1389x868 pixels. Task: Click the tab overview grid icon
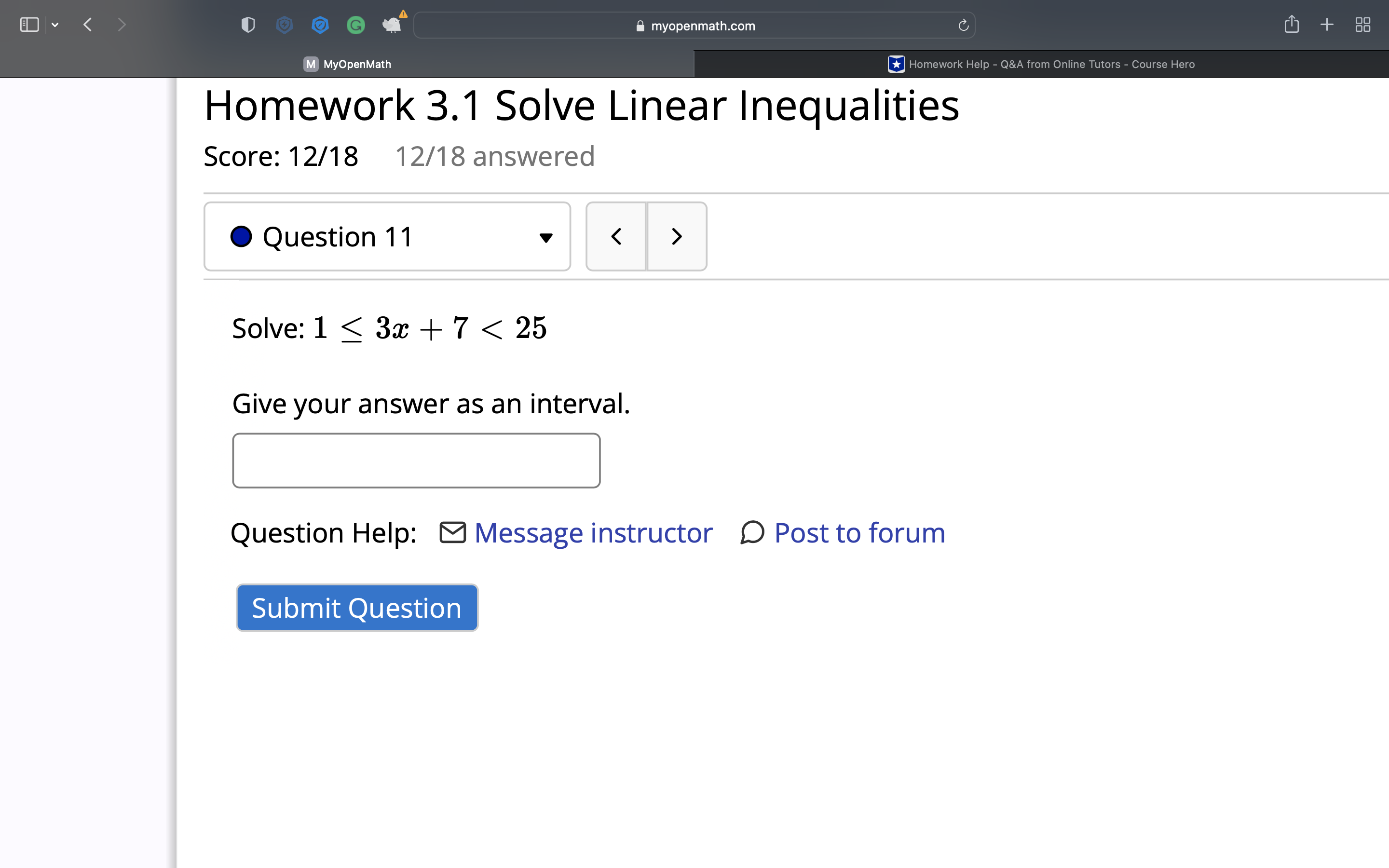(1362, 25)
